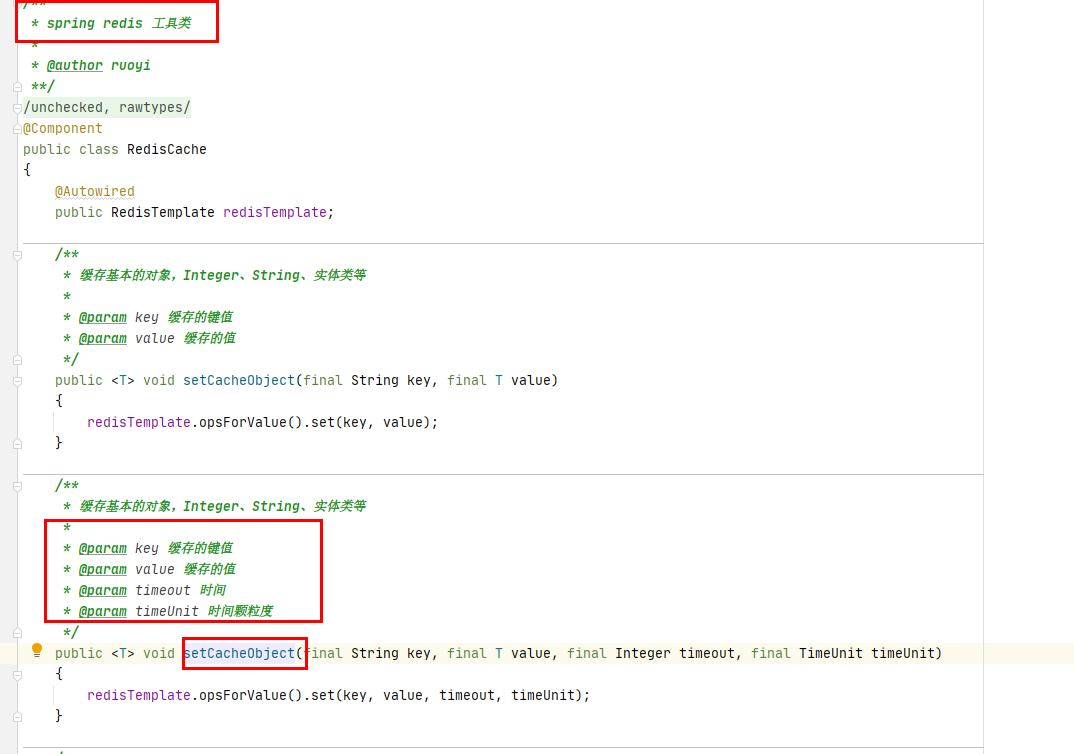Collapse the class Javadoc ending with **/
Image resolution: width=1074 pixels, height=754 pixels.
(17, 87)
